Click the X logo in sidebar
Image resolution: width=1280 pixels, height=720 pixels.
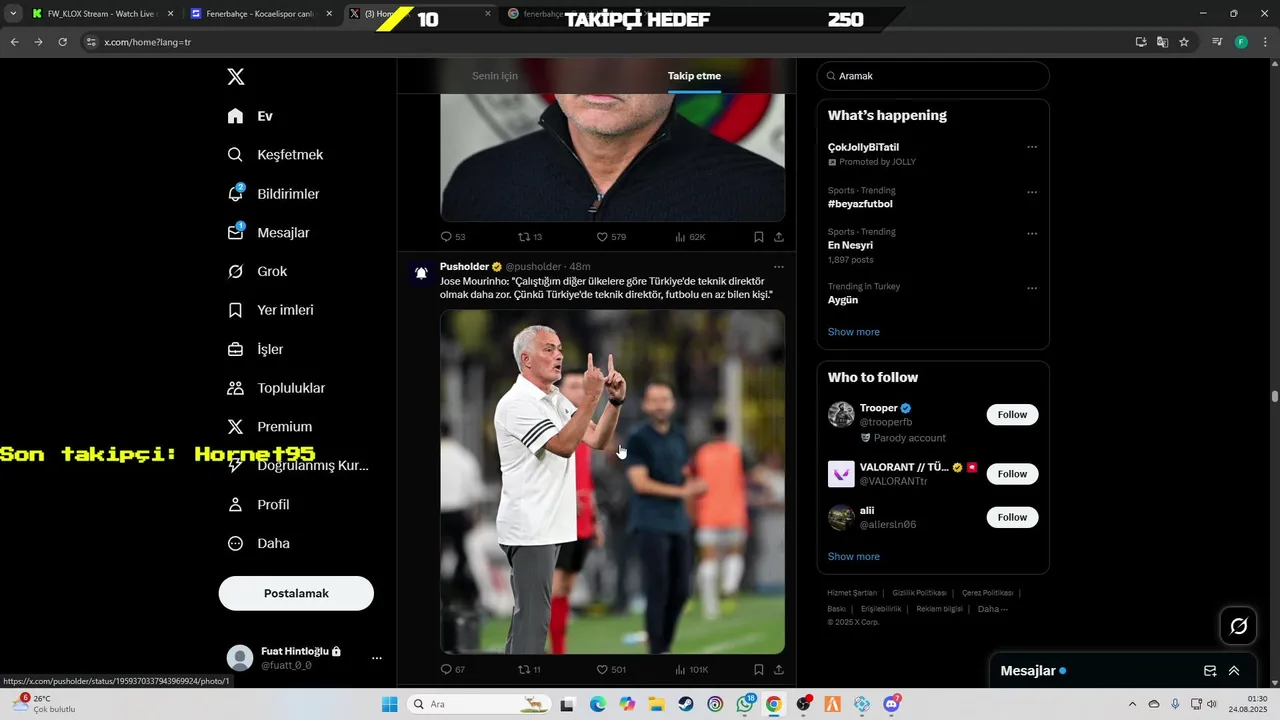click(x=235, y=77)
